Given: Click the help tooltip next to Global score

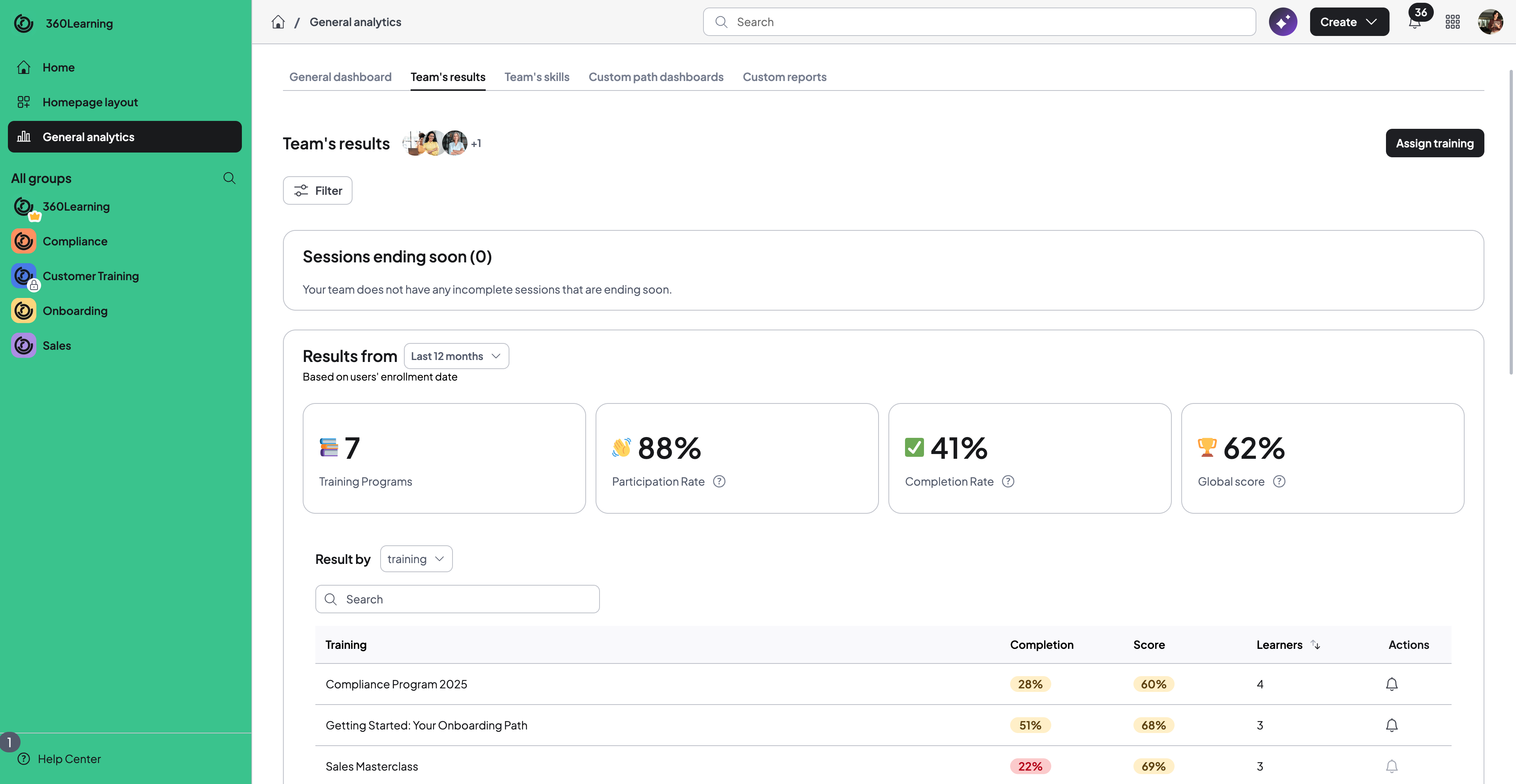Looking at the screenshot, I should [x=1279, y=481].
